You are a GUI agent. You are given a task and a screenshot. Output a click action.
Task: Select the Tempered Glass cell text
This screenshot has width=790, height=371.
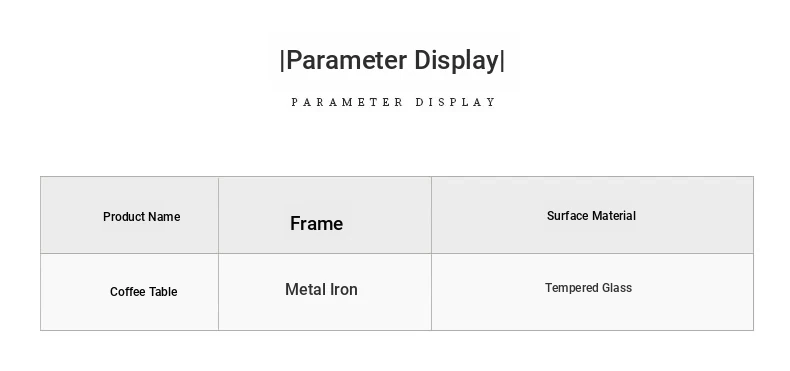pos(588,288)
